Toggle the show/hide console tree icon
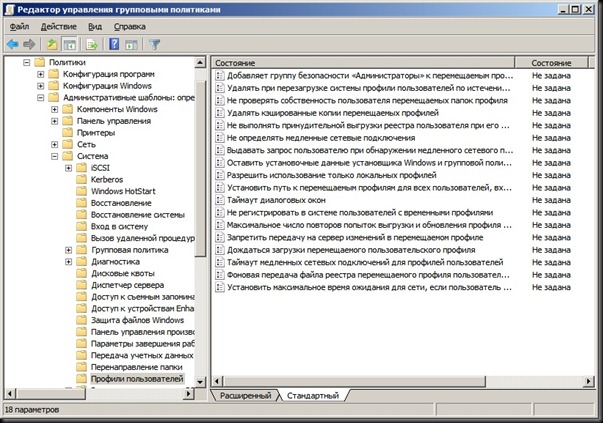The image size is (603, 423). click(70, 44)
